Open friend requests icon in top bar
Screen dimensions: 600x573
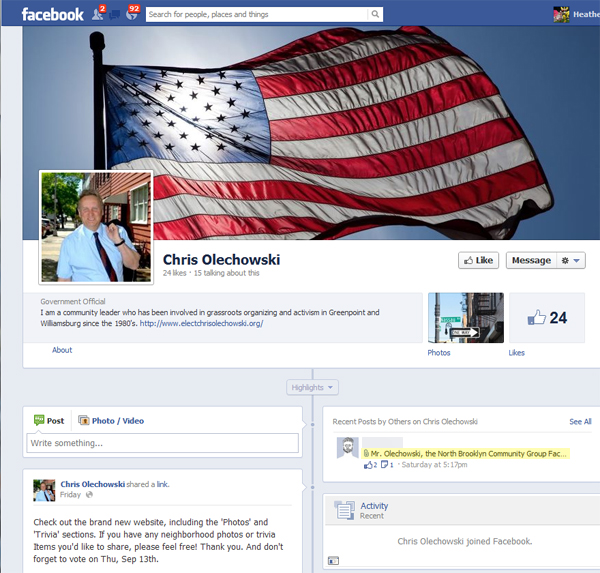click(x=97, y=14)
